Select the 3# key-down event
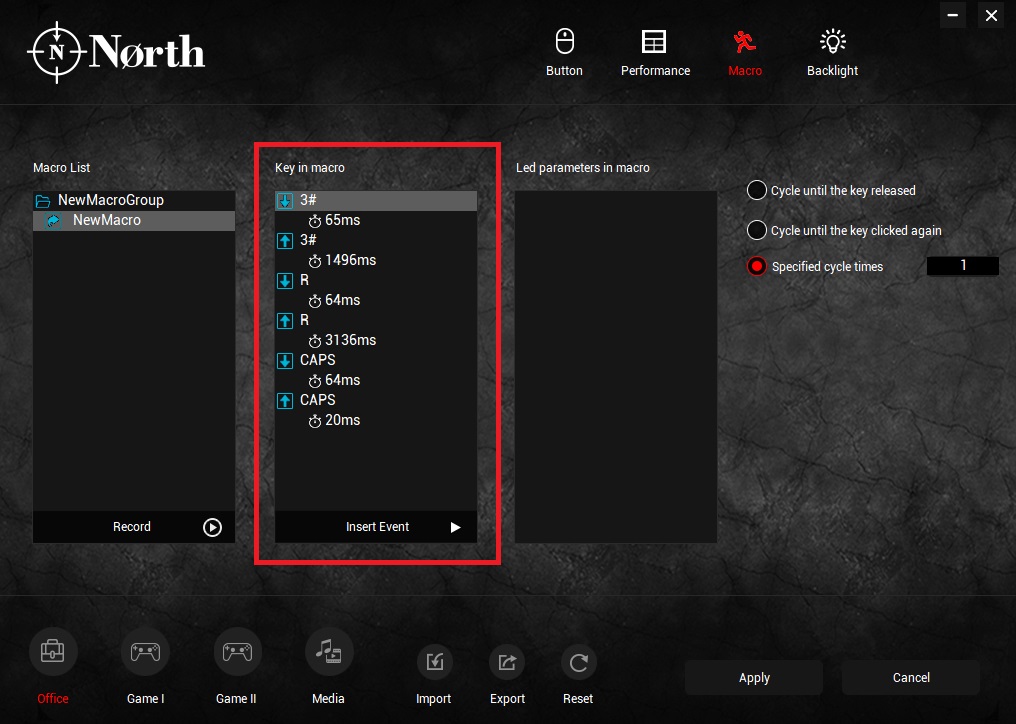Image resolution: width=1016 pixels, height=724 pixels. click(376, 200)
